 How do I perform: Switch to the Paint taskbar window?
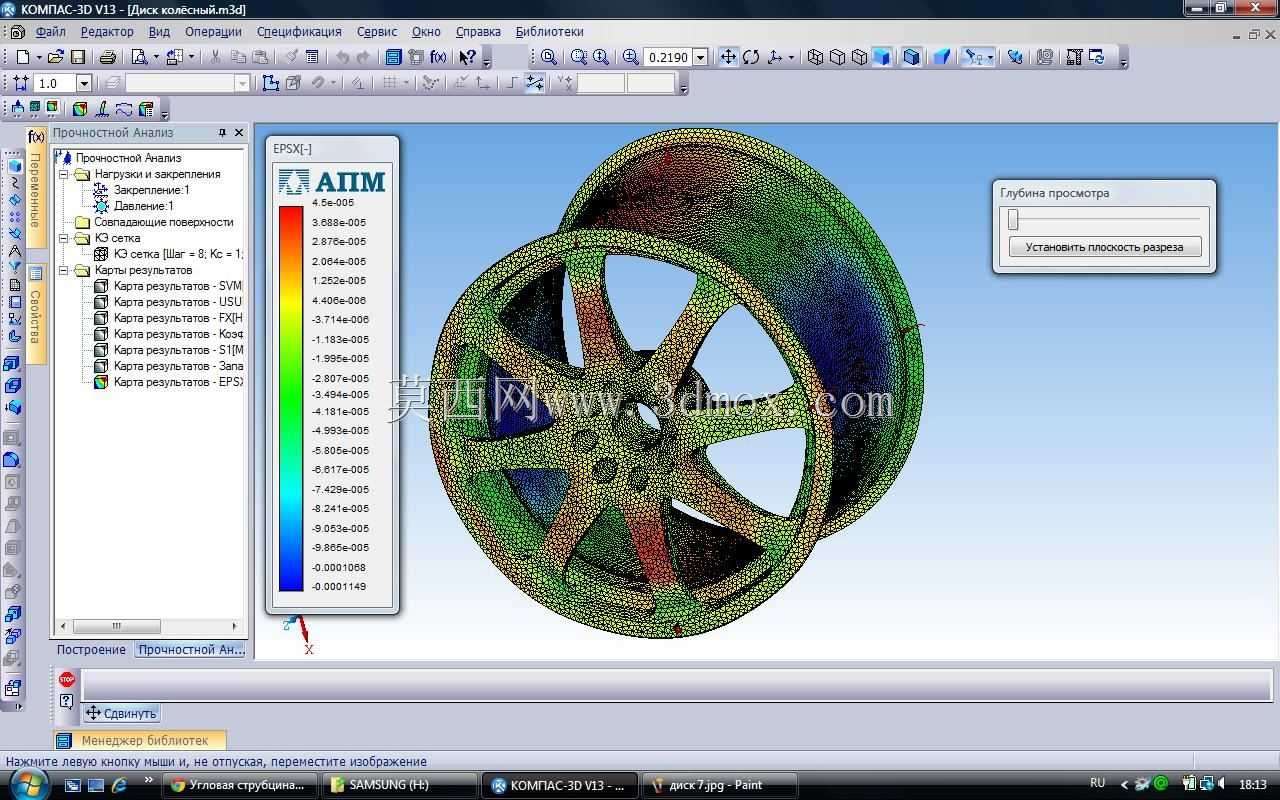[720, 785]
